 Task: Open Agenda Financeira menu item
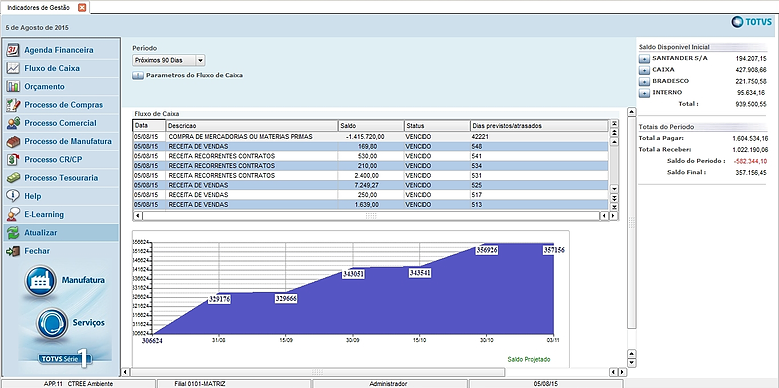(61, 50)
